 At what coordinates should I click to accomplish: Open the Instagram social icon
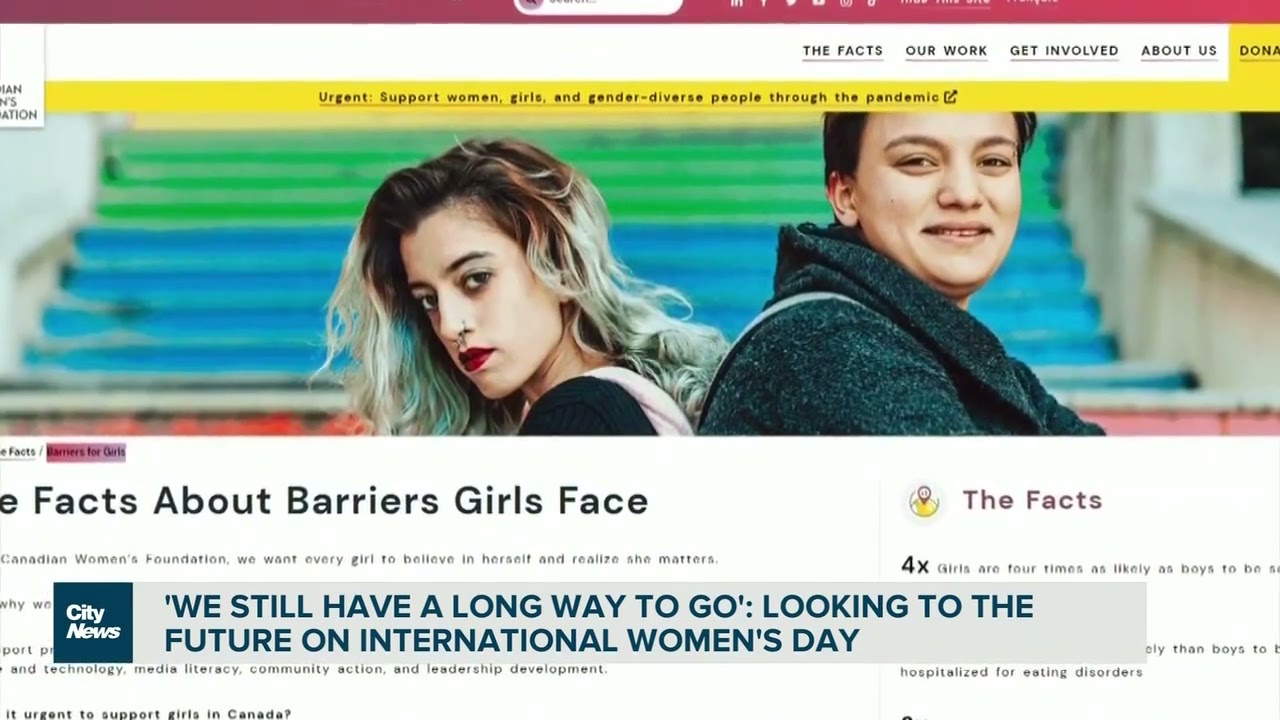coord(845,3)
